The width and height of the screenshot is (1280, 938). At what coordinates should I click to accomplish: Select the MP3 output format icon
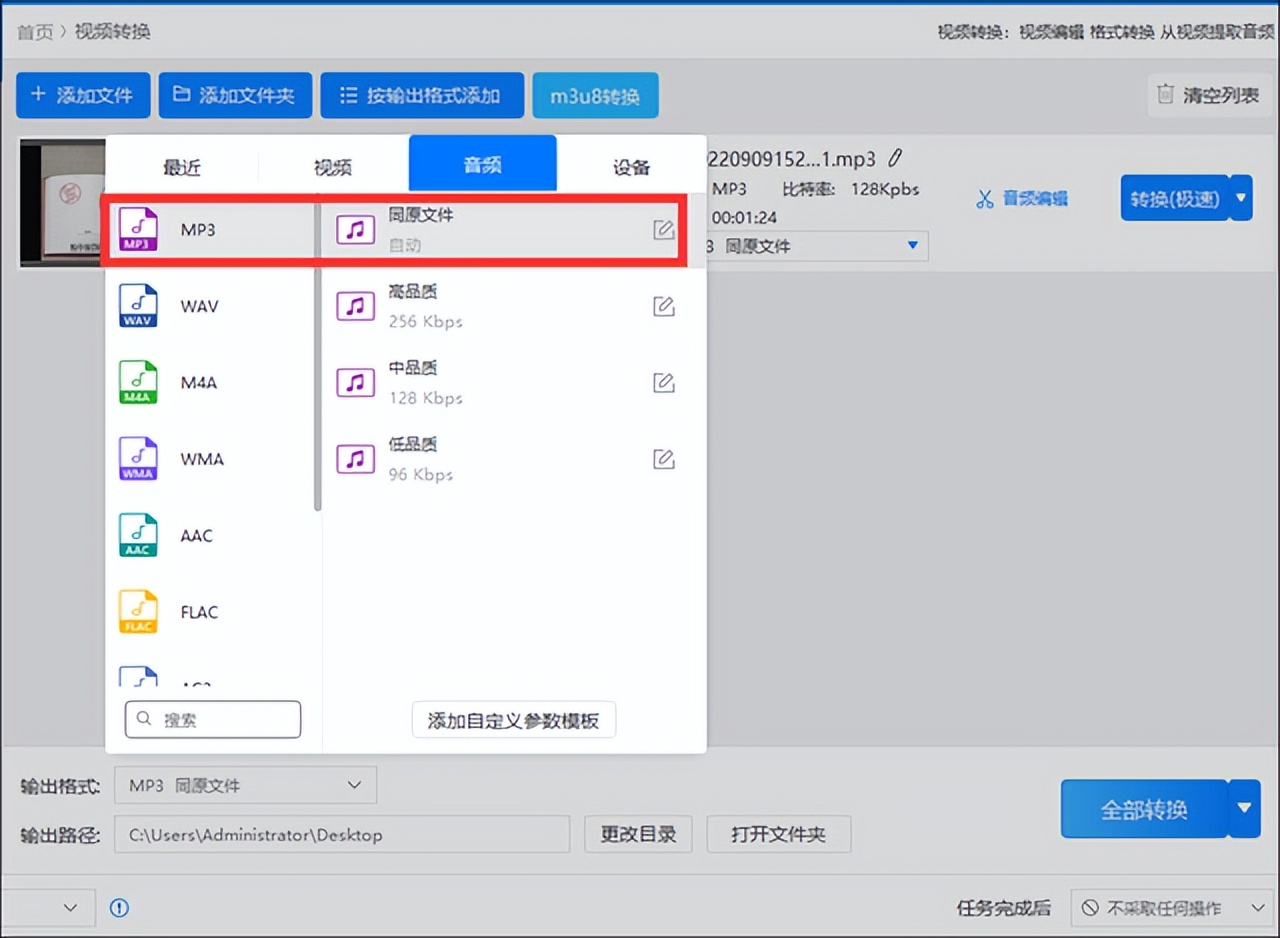click(138, 229)
